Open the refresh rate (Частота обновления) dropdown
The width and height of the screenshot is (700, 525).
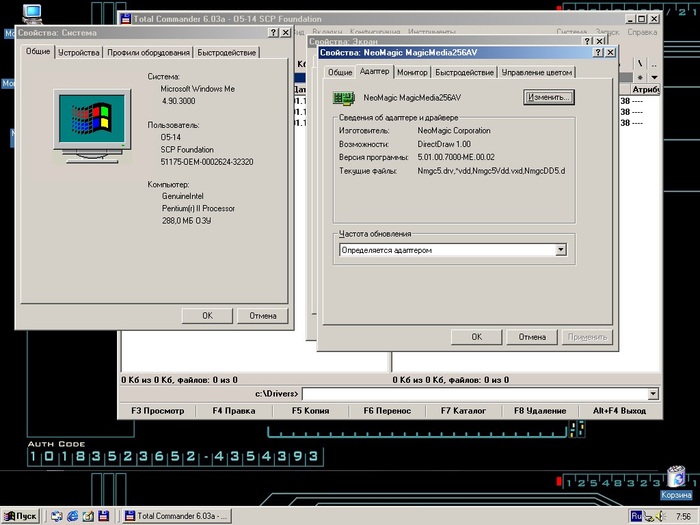click(560, 250)
